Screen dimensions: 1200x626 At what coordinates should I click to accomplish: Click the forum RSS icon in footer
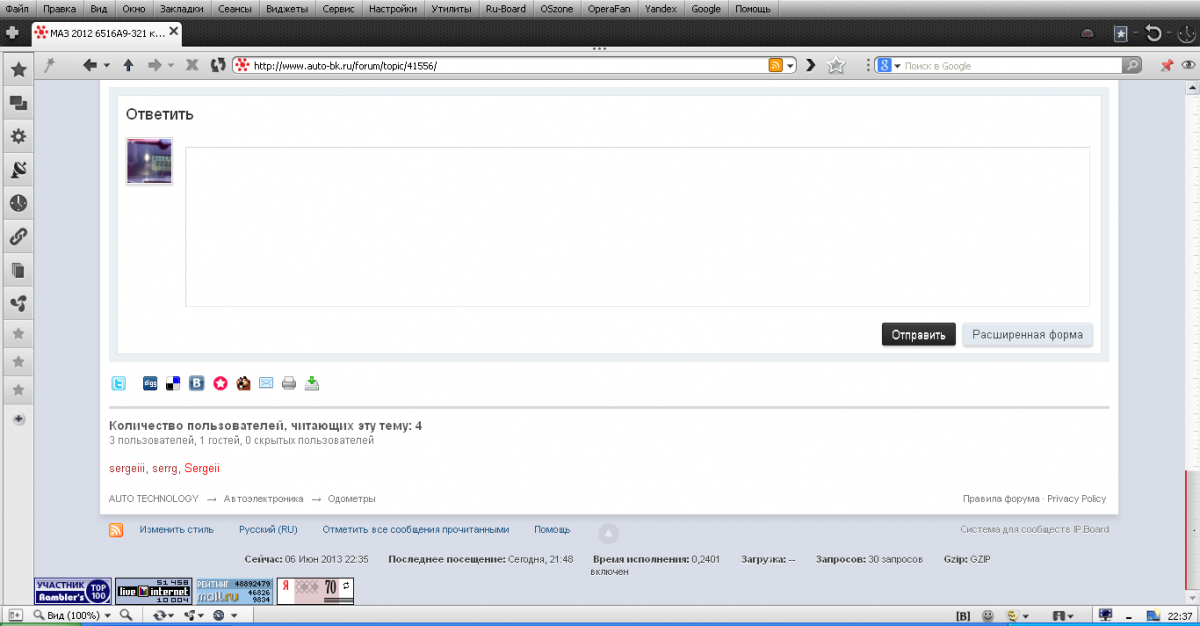(x=117, y=530)
